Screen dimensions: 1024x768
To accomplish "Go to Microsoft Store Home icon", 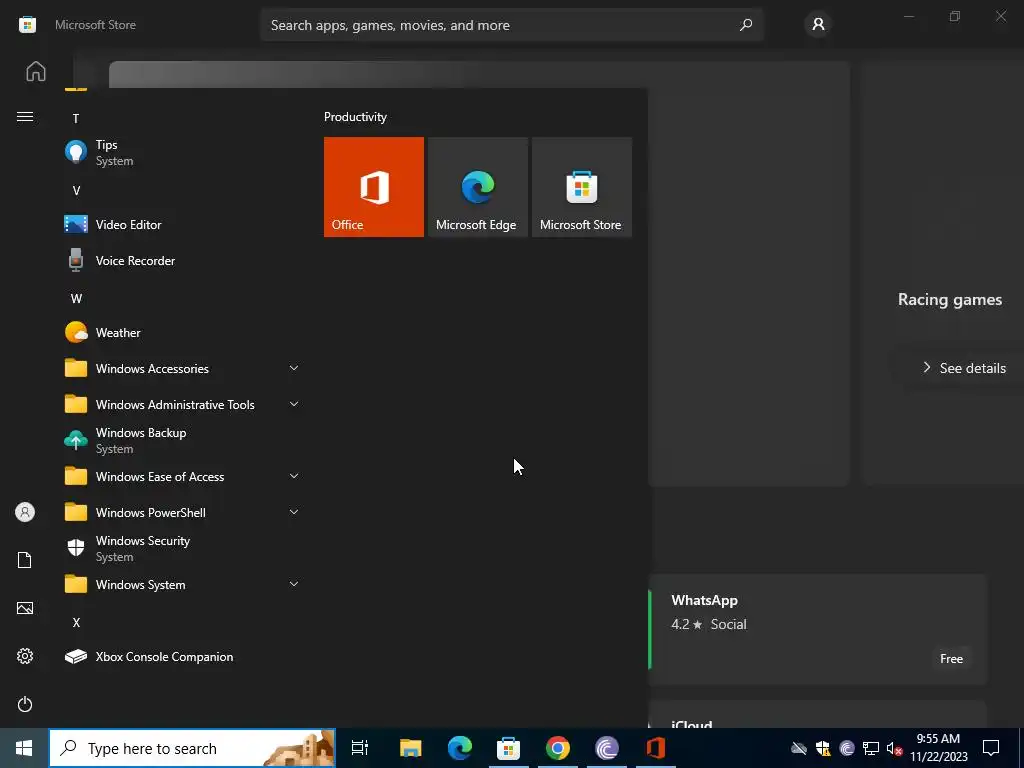I will [36, 71].
